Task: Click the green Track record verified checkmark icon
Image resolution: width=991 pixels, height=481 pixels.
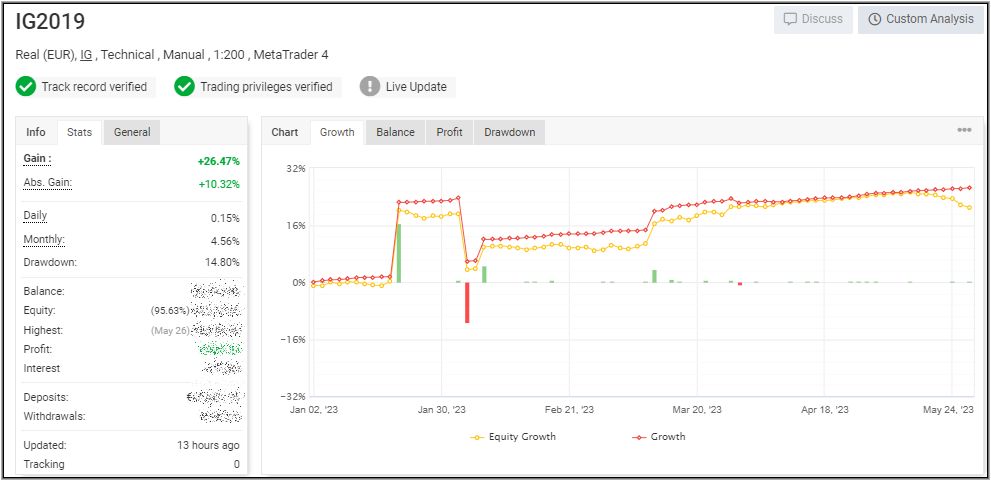Action: click(x=26, y=87)
